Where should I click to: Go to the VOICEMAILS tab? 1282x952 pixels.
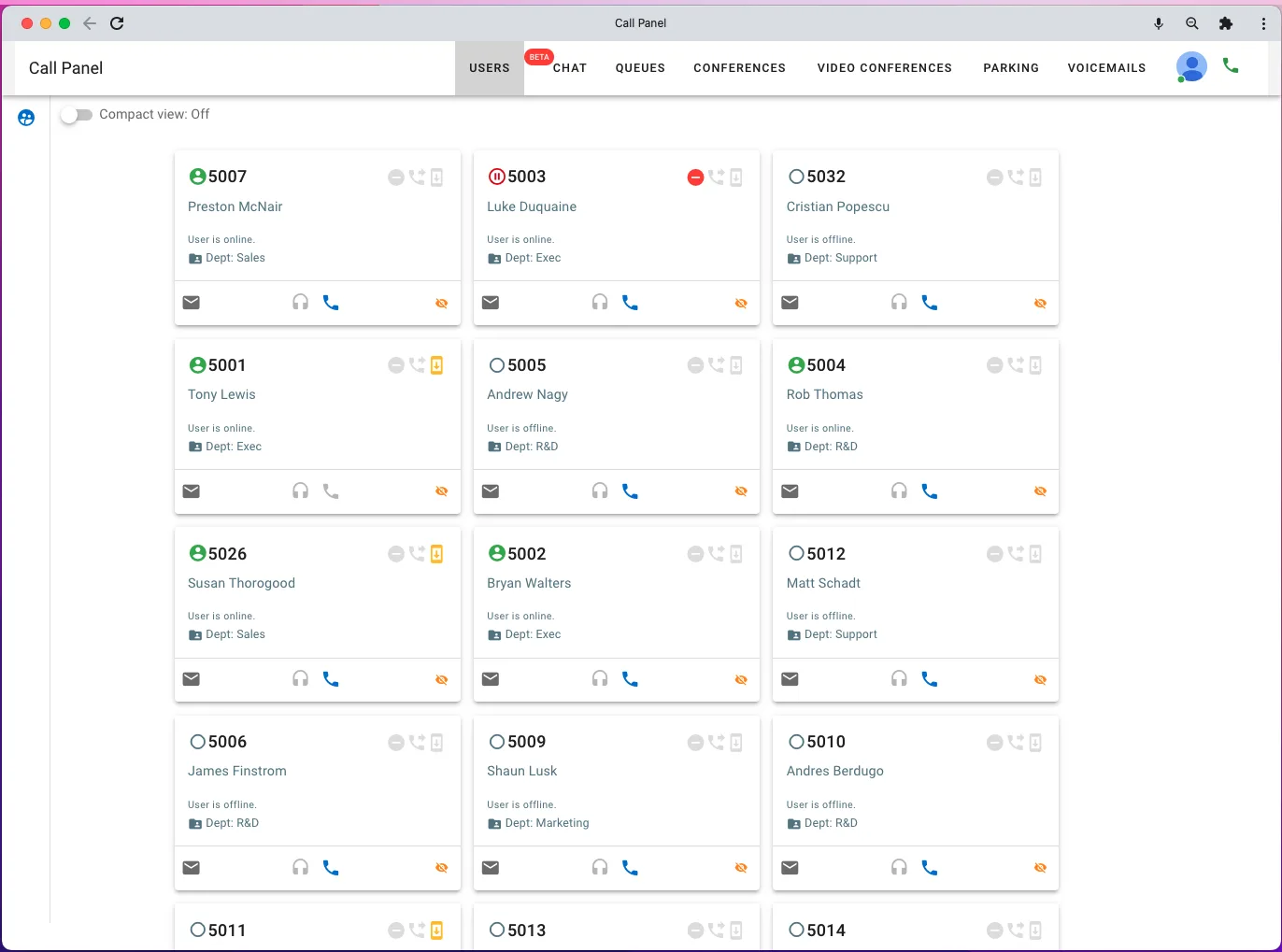1106,68
